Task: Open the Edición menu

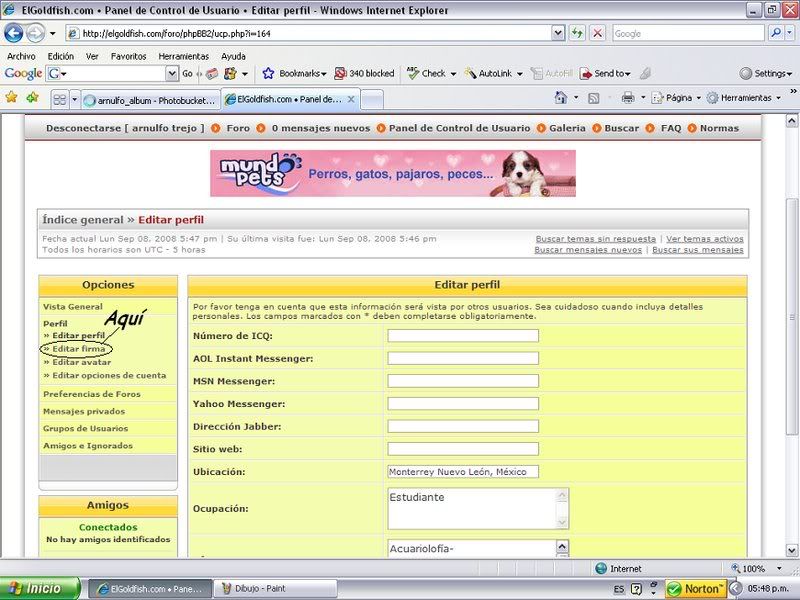Action: (61, 56)
